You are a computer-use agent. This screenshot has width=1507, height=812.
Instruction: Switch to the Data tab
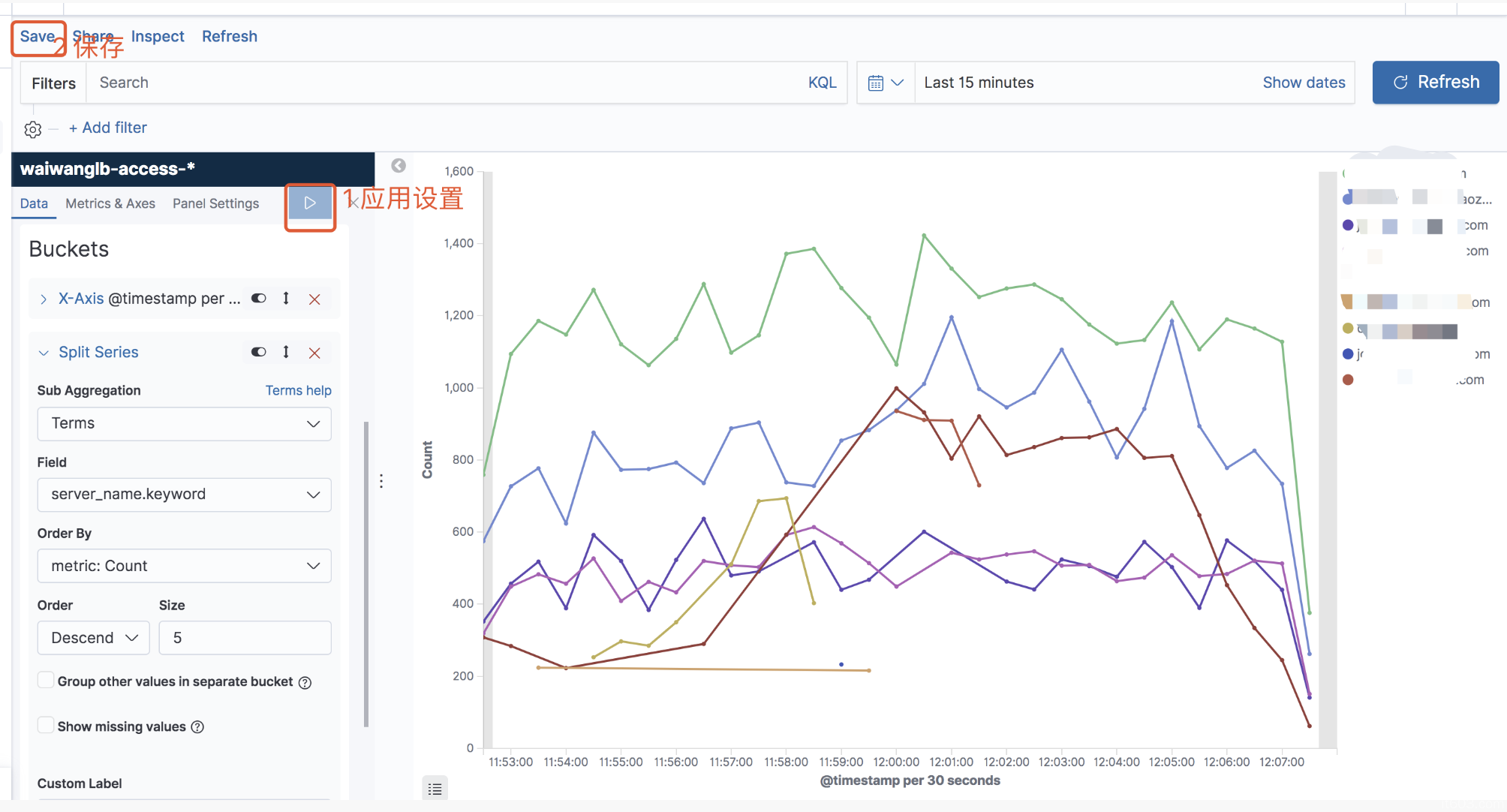tap(34, 203)
